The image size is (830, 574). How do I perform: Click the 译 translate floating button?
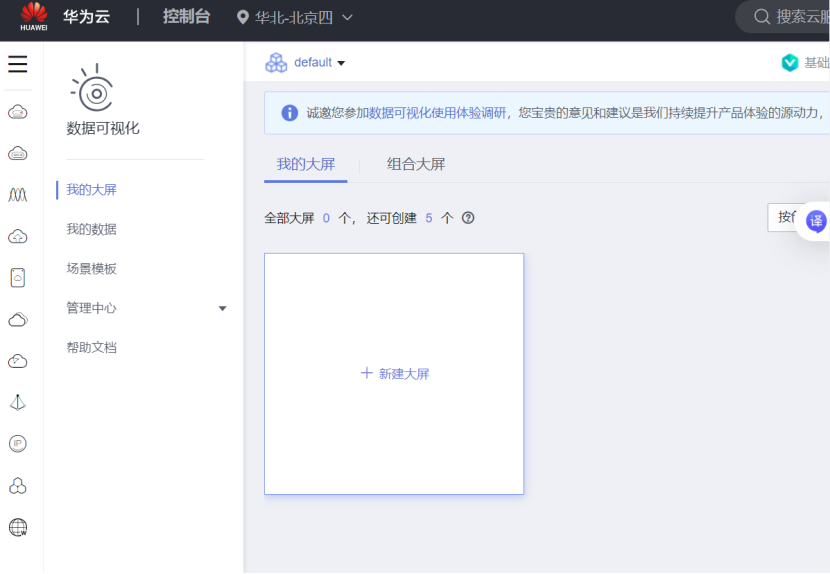coord(816,221)
